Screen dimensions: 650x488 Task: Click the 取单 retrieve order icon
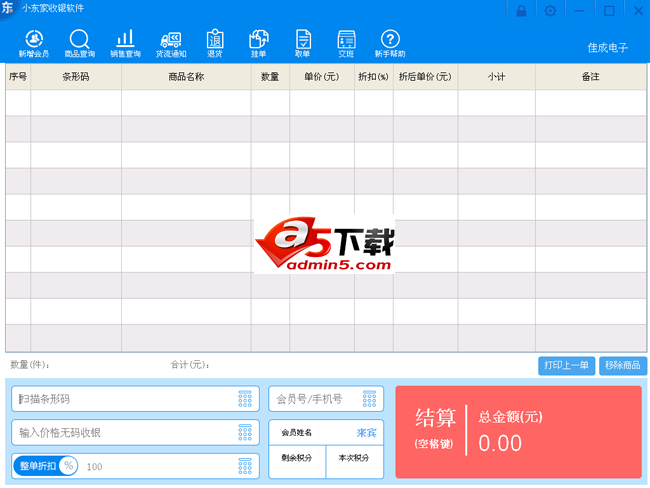(x=303, y=44)
